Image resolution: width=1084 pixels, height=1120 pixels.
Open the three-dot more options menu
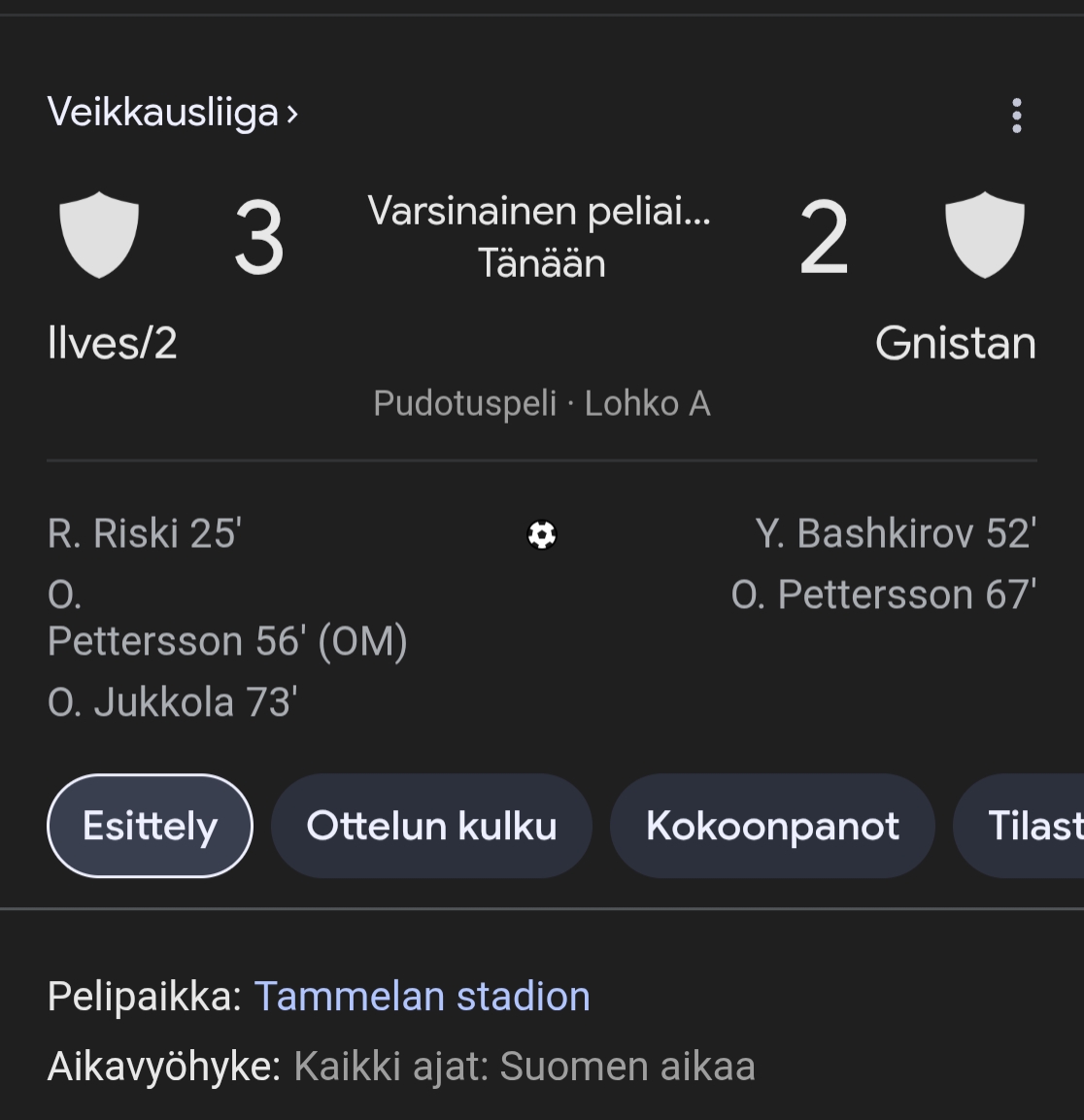[x=1016, y=116]
